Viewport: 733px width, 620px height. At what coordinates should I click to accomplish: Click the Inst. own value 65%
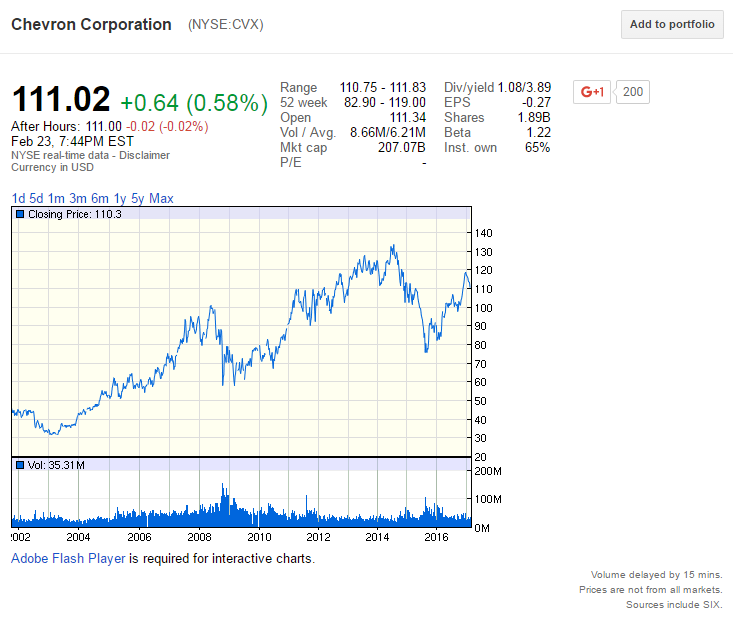538,147
